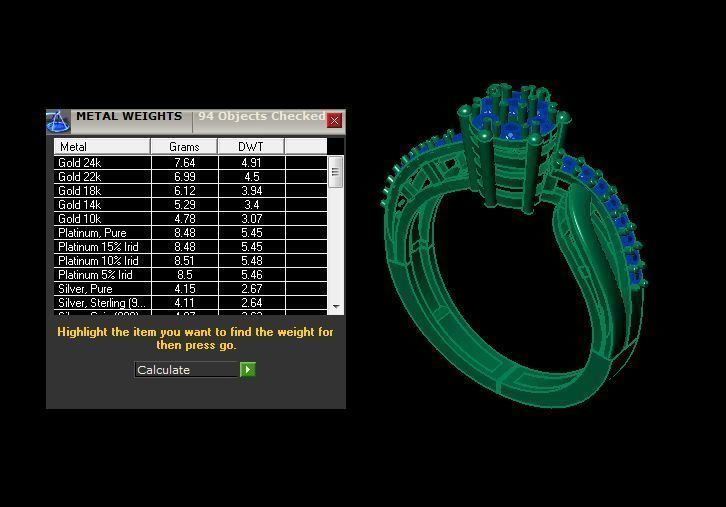Open the Calculate dropdown field
Image resolution: width=726 pixels, height=507 pixels.
coord(187,369)
